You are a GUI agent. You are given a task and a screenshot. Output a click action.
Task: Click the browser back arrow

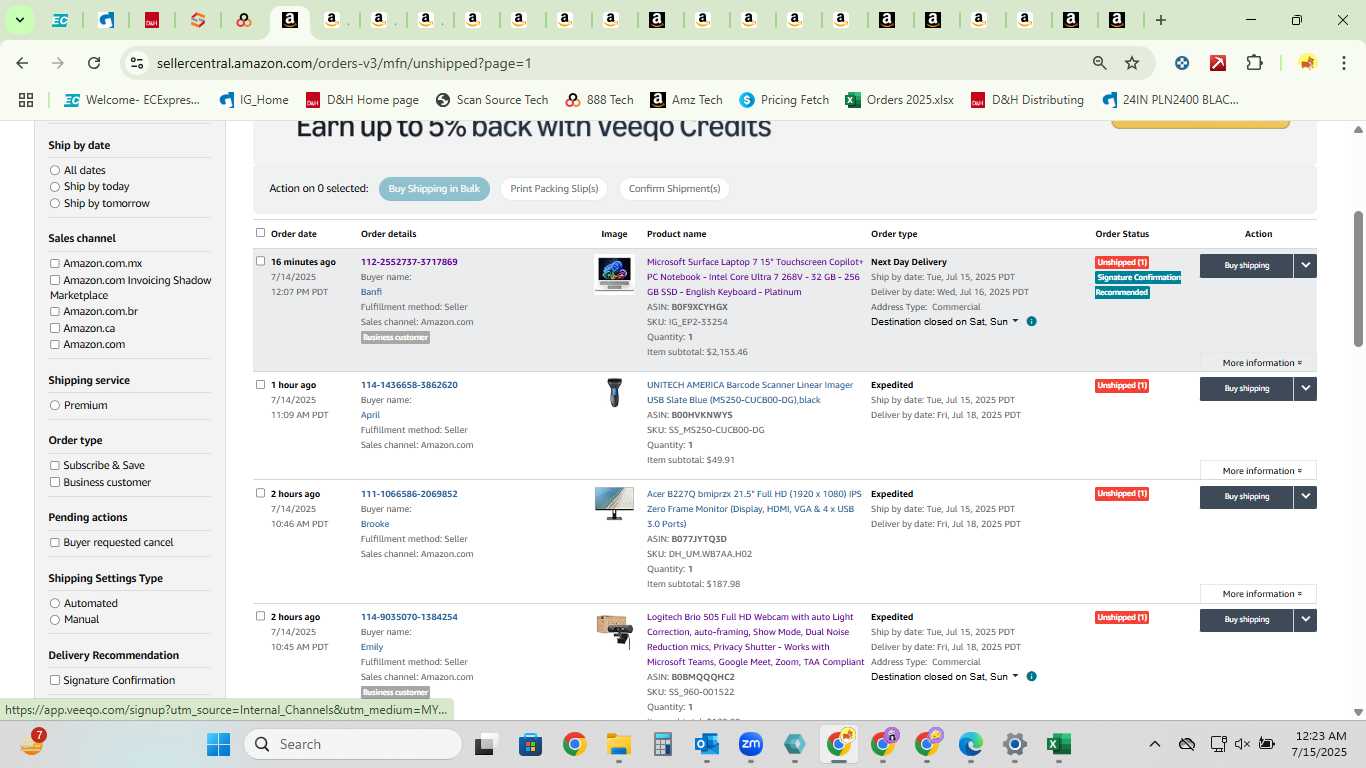[22, 63]
